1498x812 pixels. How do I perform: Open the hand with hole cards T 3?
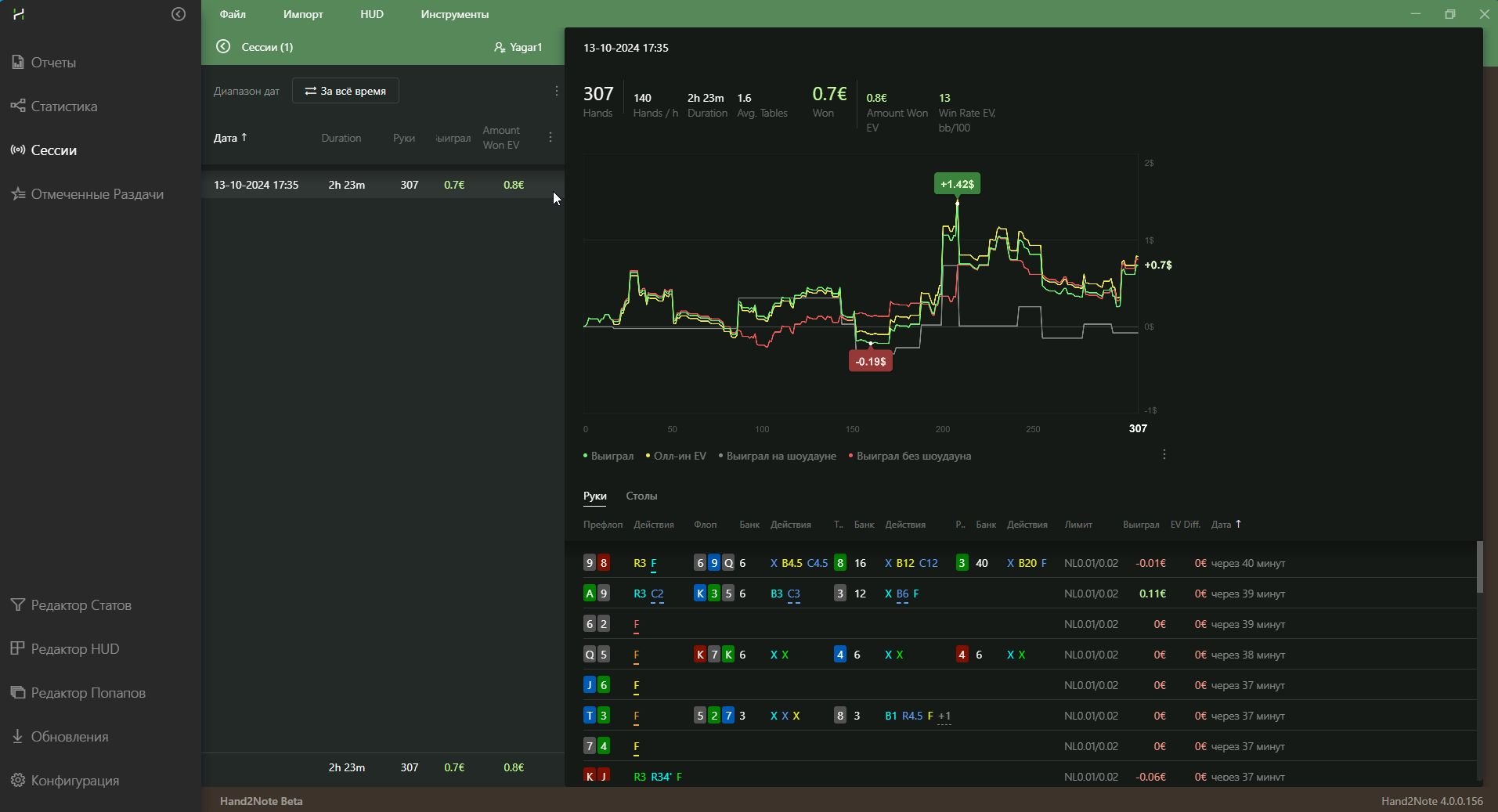(1029, 716)
